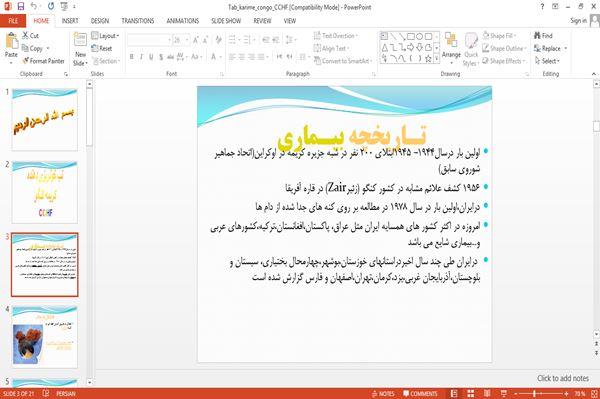Toggle COMMENTS pane in status bar
Screen dimensions: 600x399
pyautogui.click(x=420, y=394)
